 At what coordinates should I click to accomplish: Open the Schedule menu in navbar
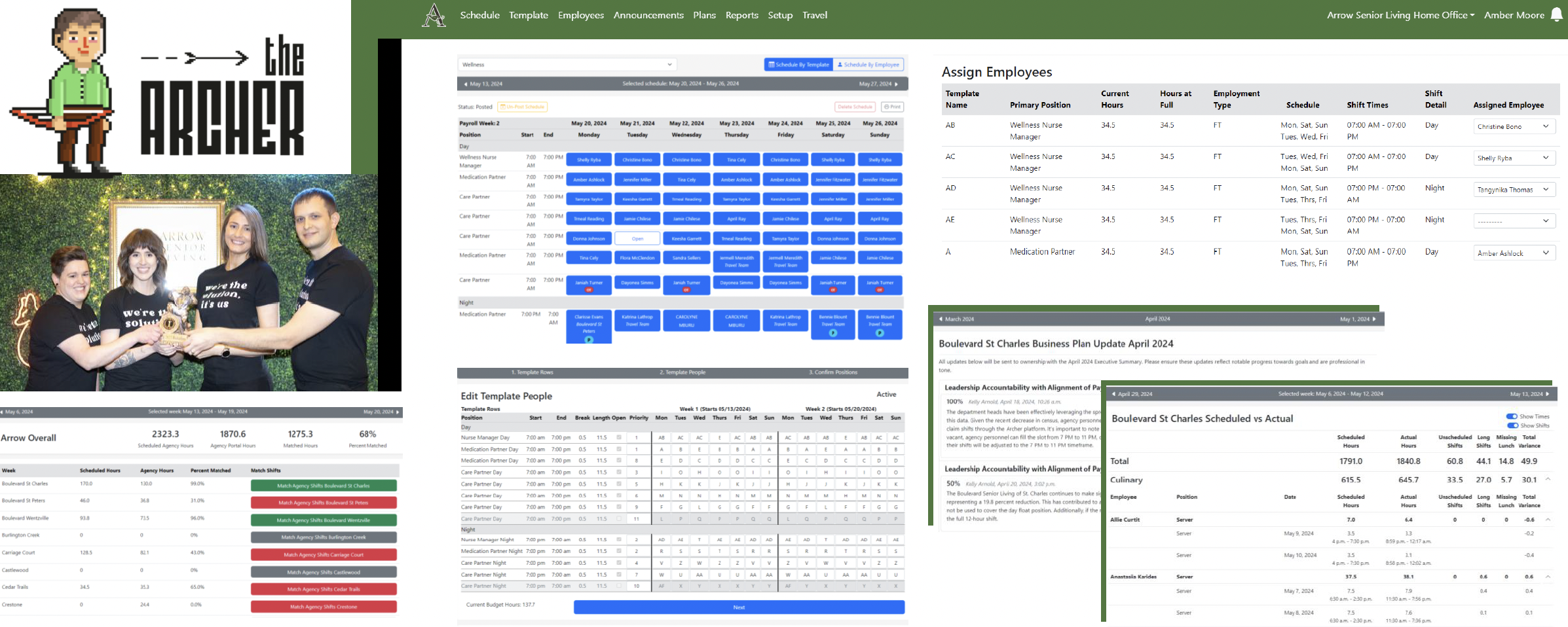pyautogui.click(x=479, y=15)
